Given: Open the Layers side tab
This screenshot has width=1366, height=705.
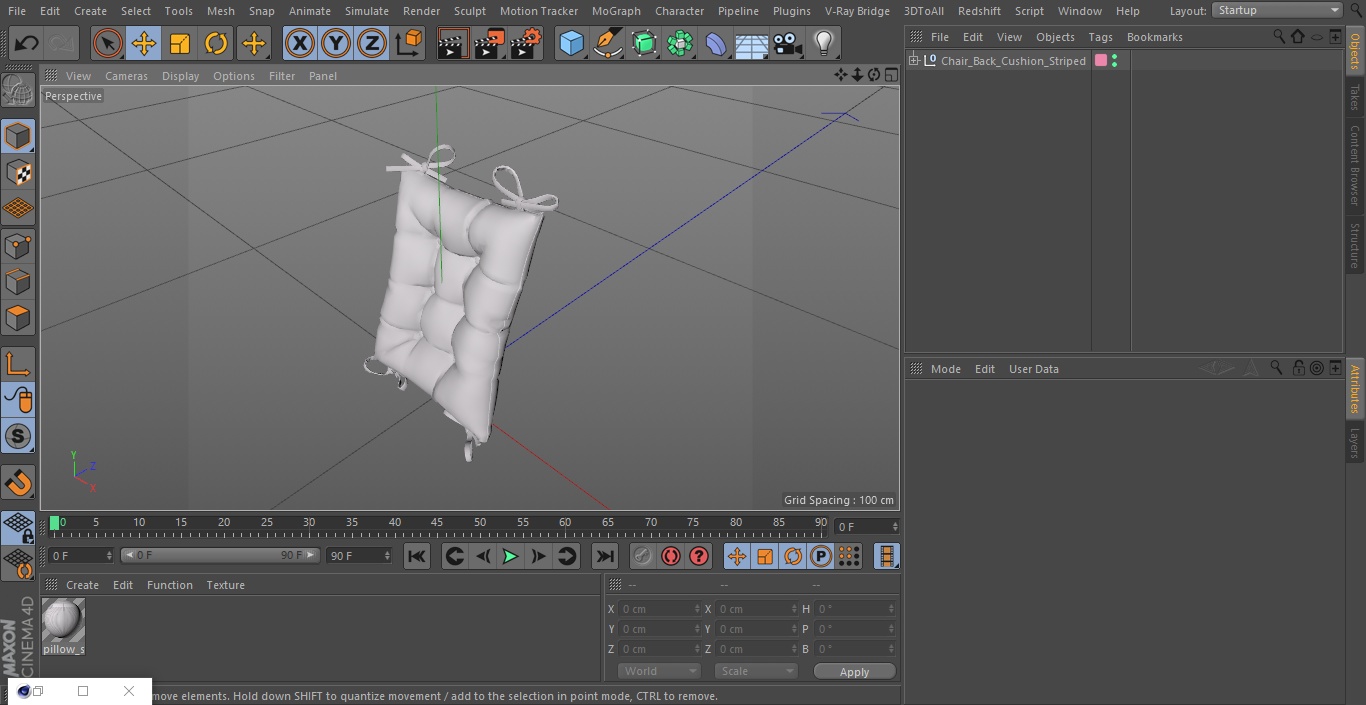Looking at the screenshot, I should [1355, 443].
